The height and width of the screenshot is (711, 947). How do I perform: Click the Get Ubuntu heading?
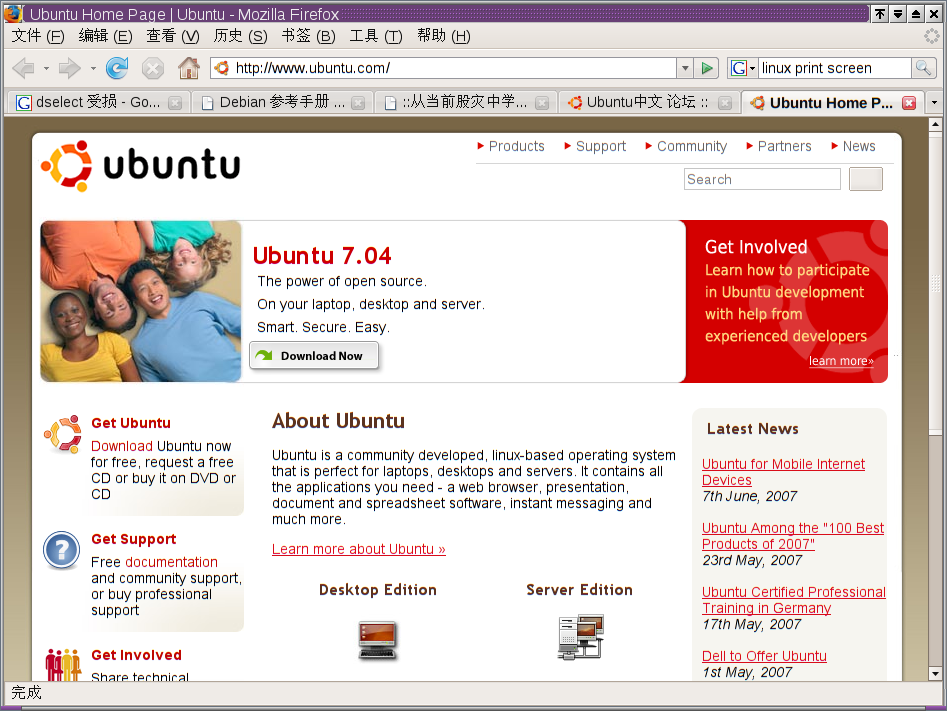(x=131, y=423)
